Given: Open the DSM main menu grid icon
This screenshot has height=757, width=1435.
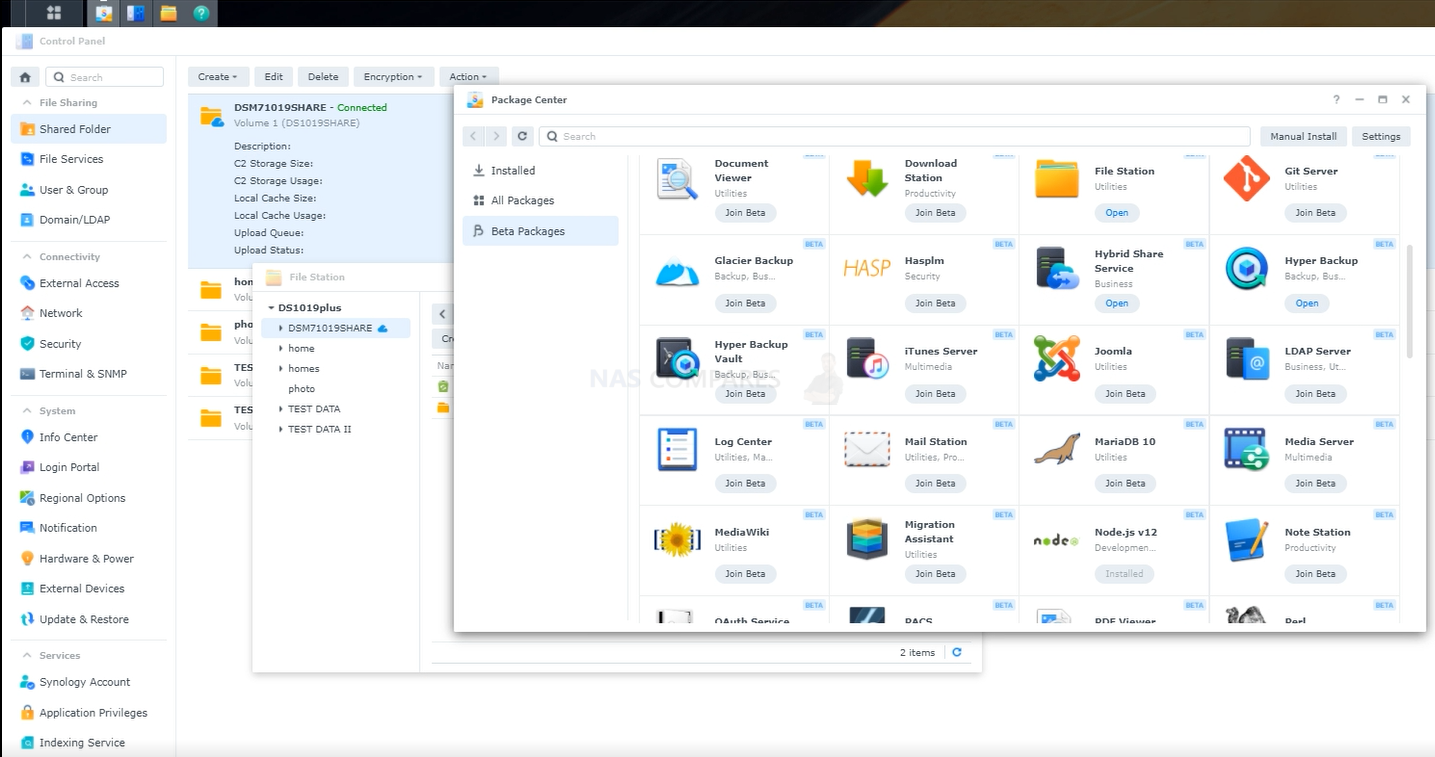Looking at the screenshot, I should coord(53,13).
